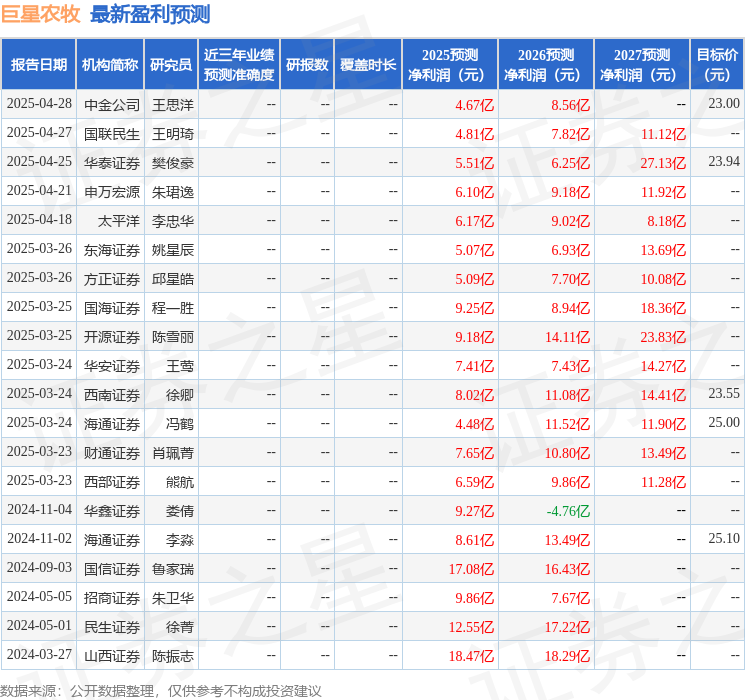Viewport: 745px width, 700px height.
Task: Click the 23.83亿 forecast value
Action: coord(663,337)
